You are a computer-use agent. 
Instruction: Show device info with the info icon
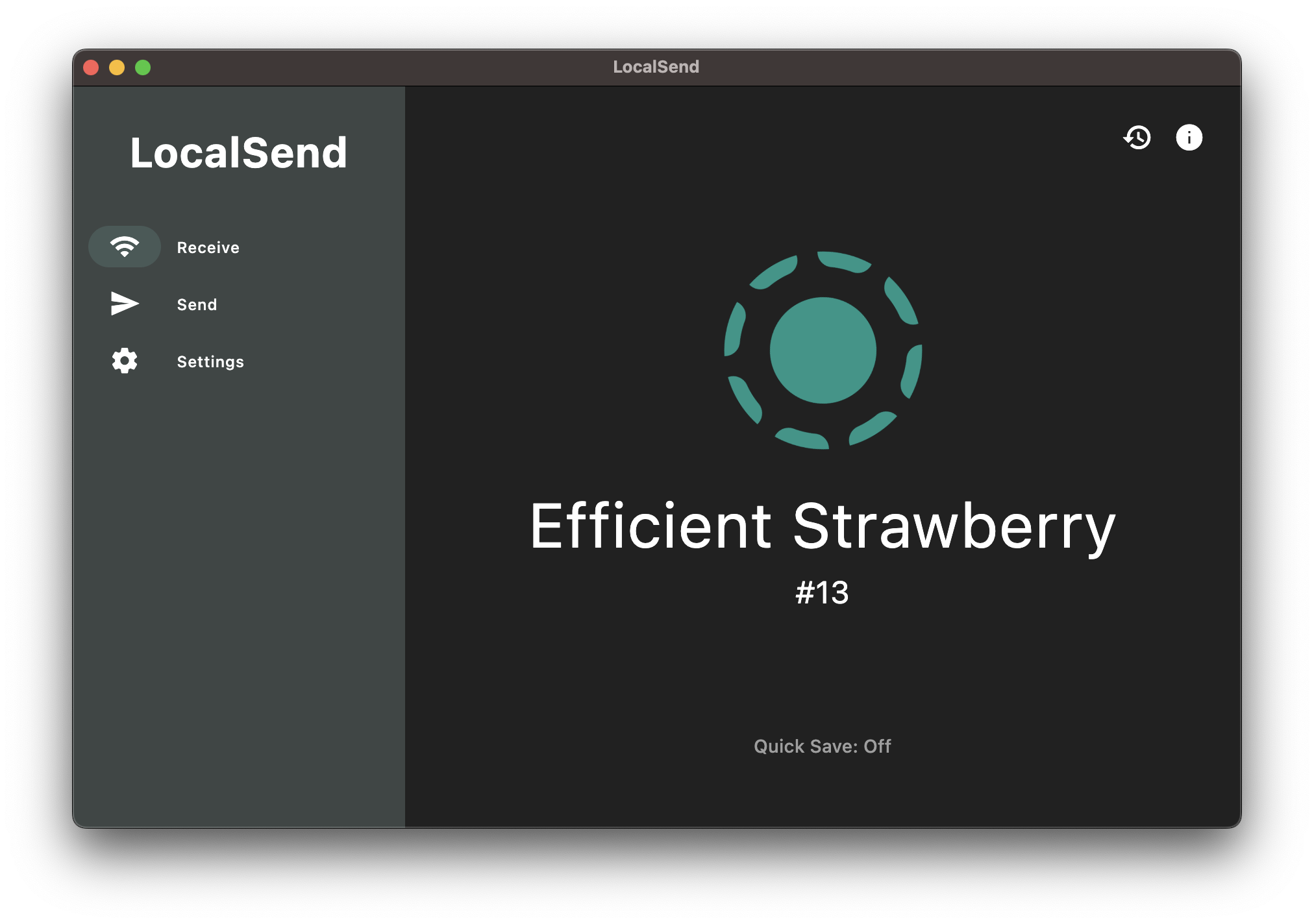(1189, 138)
